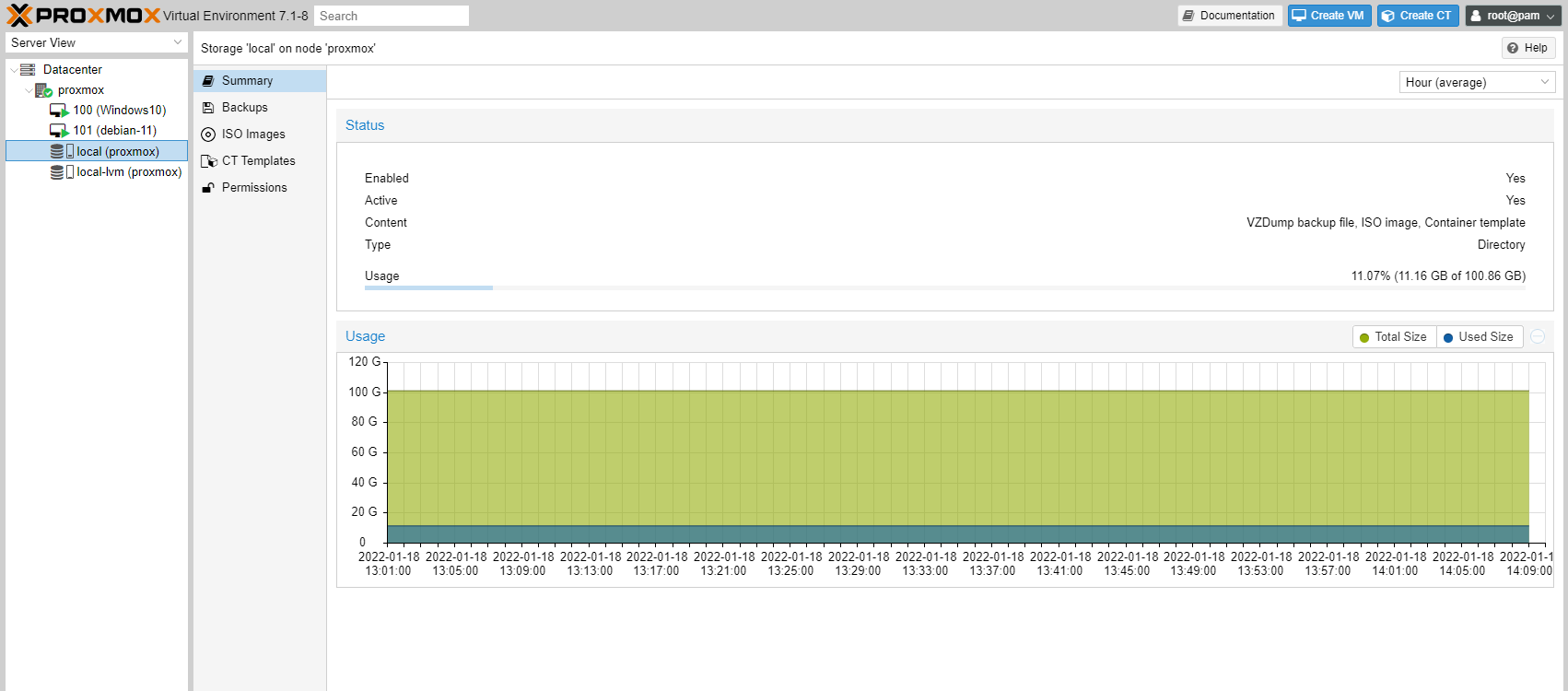The image size is (1568, 691).
Task: Click the Permissions unlock icon
Action: (208, 188)
